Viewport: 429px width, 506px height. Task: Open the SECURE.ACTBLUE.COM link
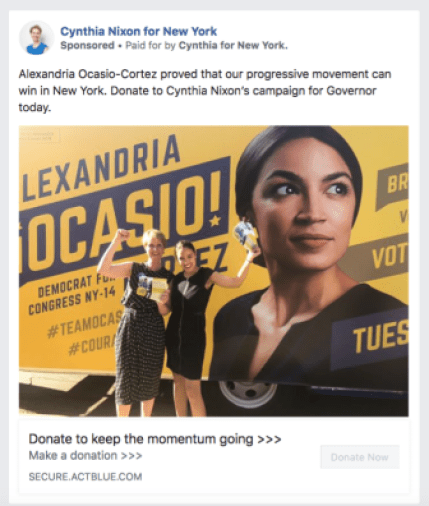85,477
